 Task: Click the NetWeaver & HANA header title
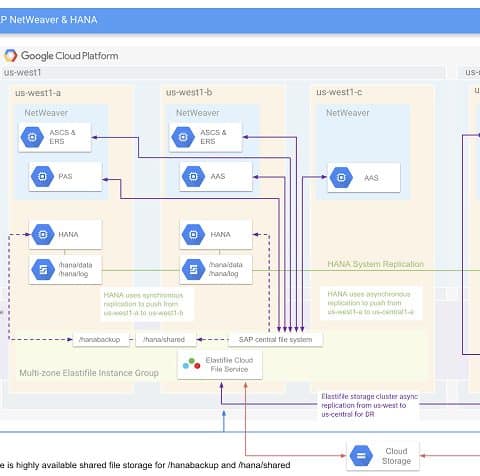49,20
